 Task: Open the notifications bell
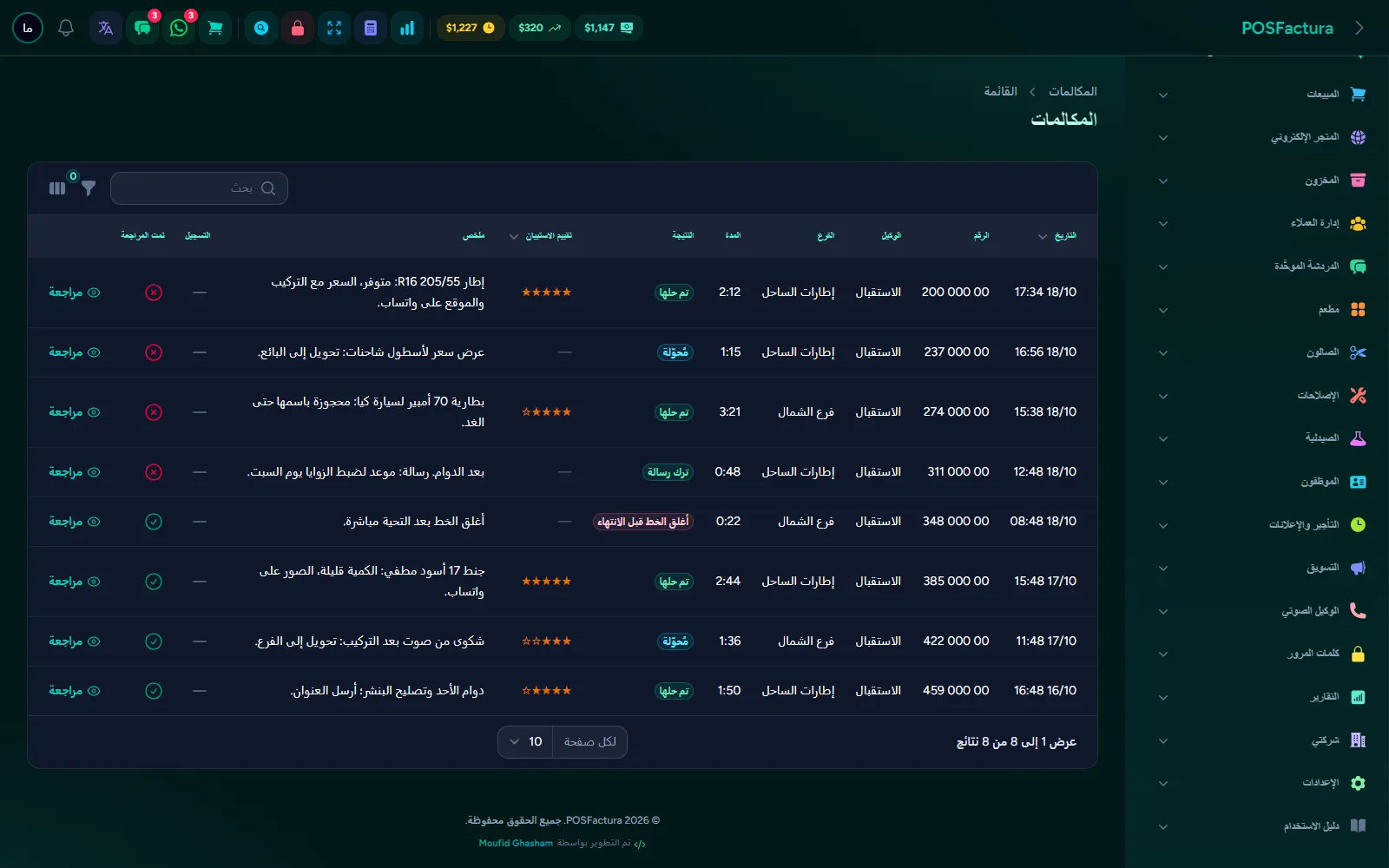pos(66,28)
